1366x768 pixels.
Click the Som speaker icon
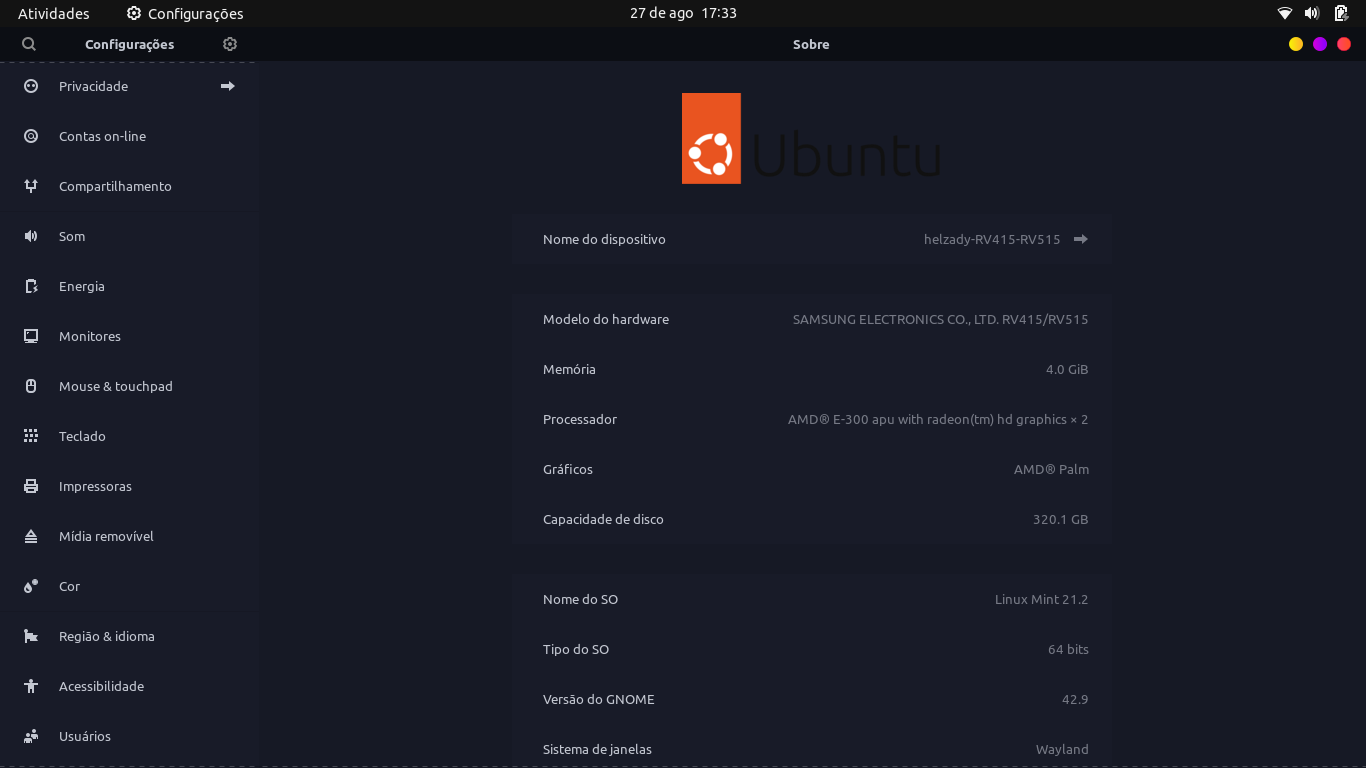click(31, 236)
